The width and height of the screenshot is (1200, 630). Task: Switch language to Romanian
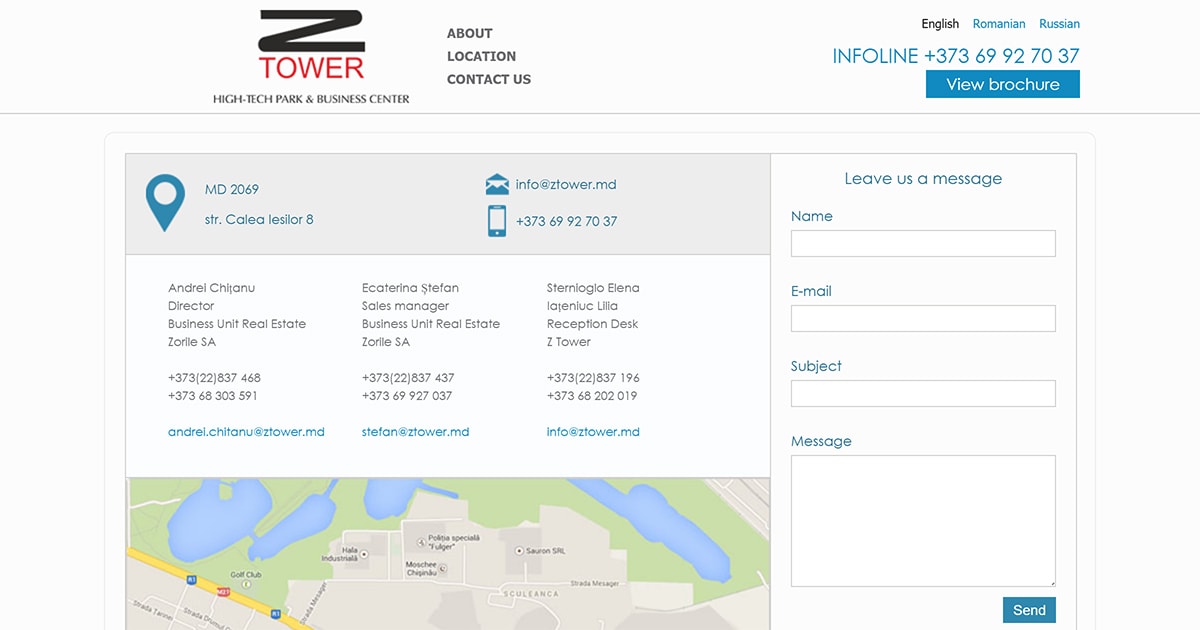[x=999, y=24]
